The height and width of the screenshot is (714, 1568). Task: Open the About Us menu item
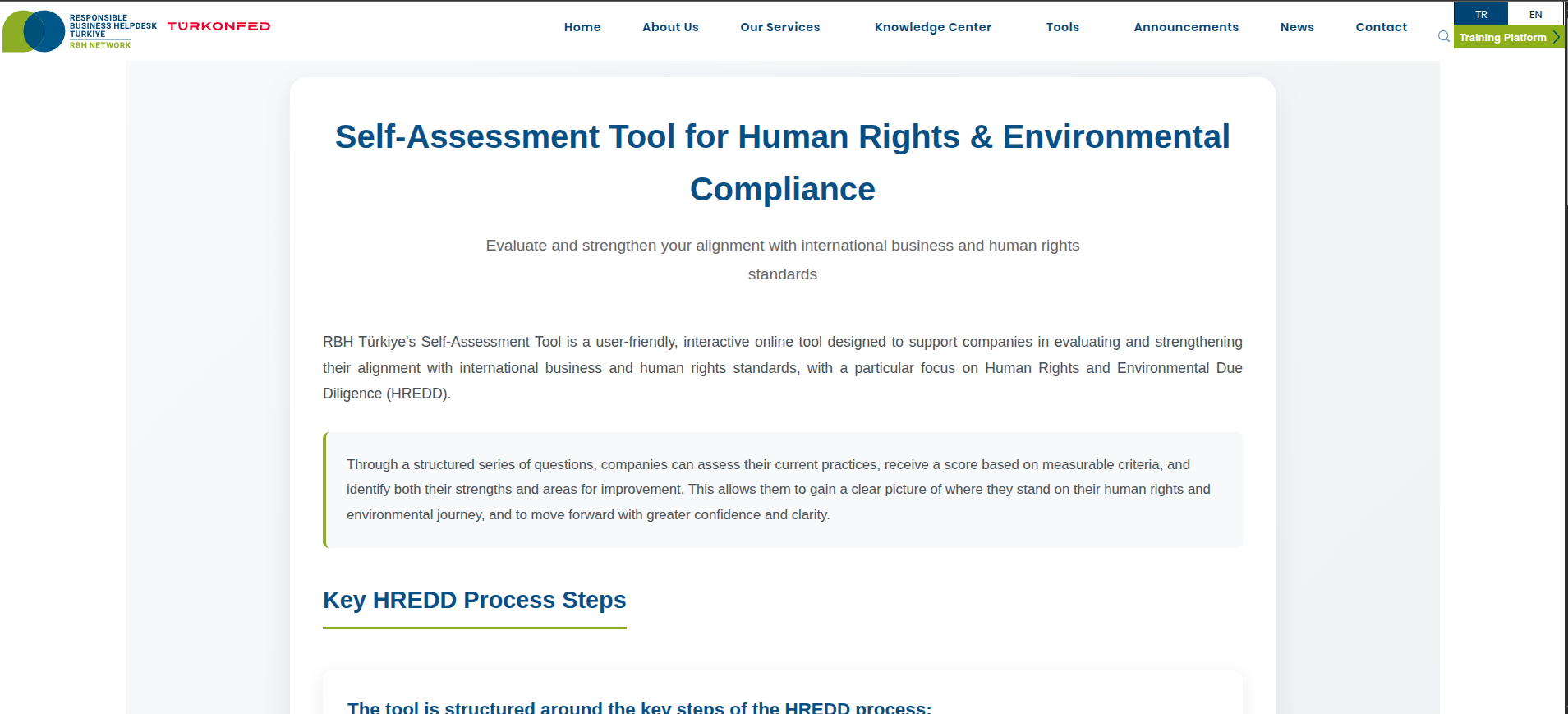pyautogui.click(x=670, y=27)
